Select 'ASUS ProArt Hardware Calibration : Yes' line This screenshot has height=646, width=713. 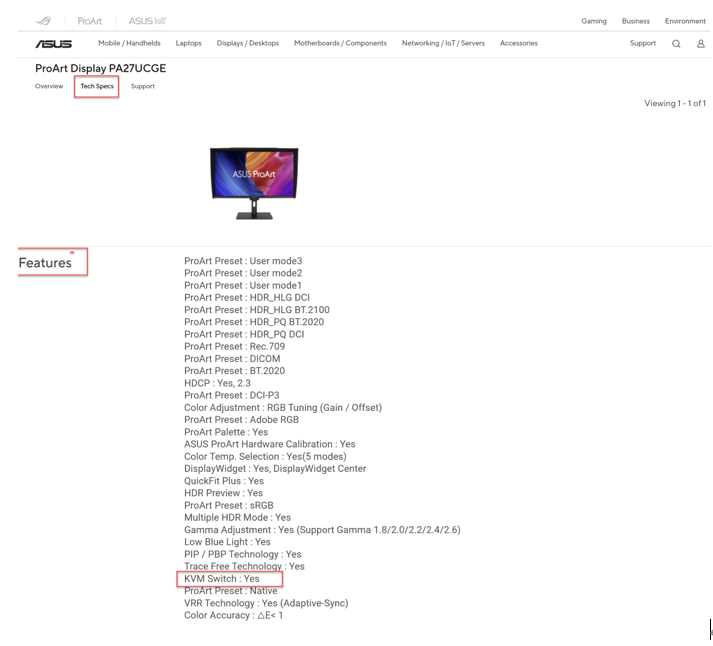click(270, 444)
